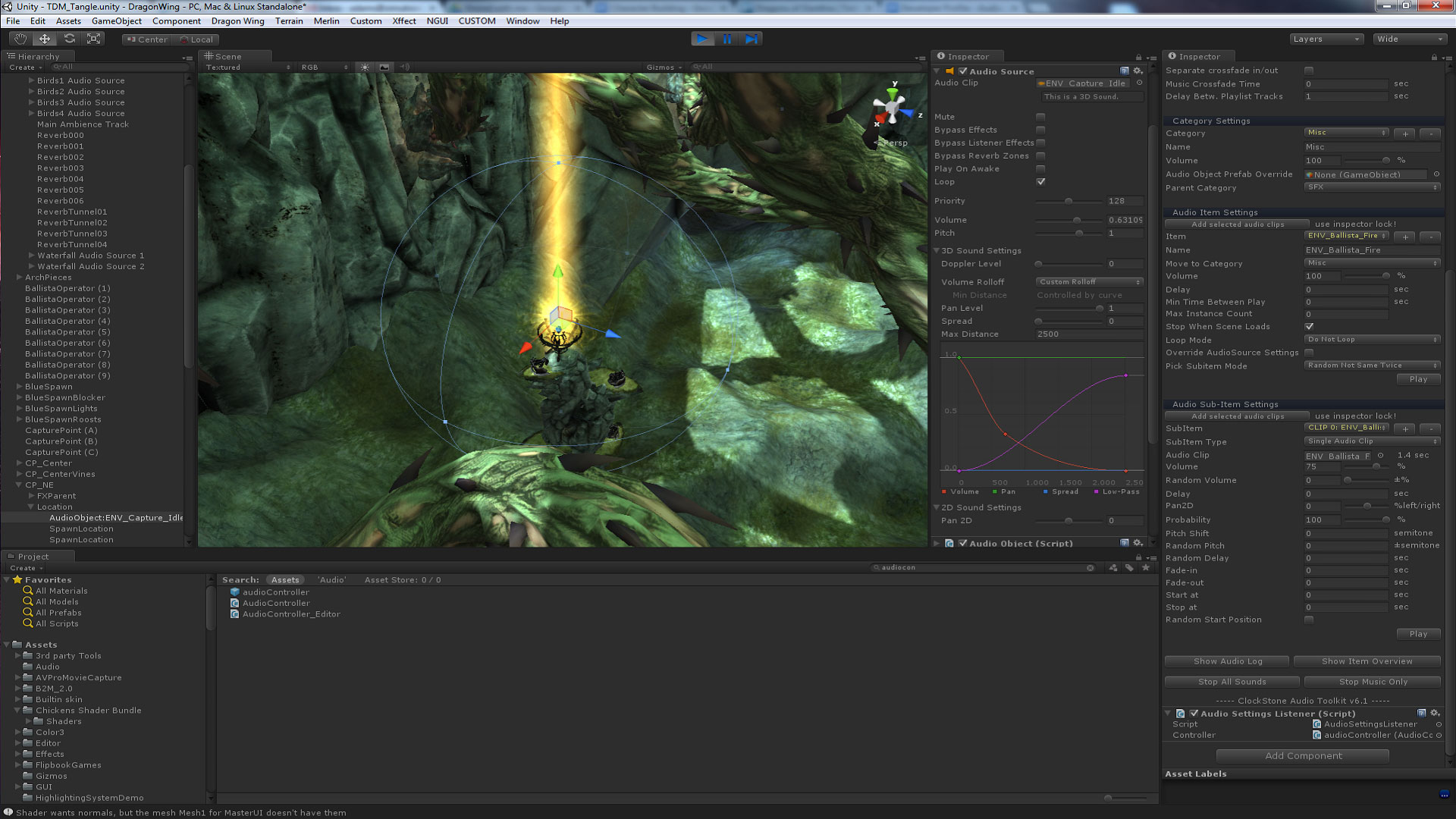Toggle scene image effects icon
1456x819 pixels.
coord(384,67)
